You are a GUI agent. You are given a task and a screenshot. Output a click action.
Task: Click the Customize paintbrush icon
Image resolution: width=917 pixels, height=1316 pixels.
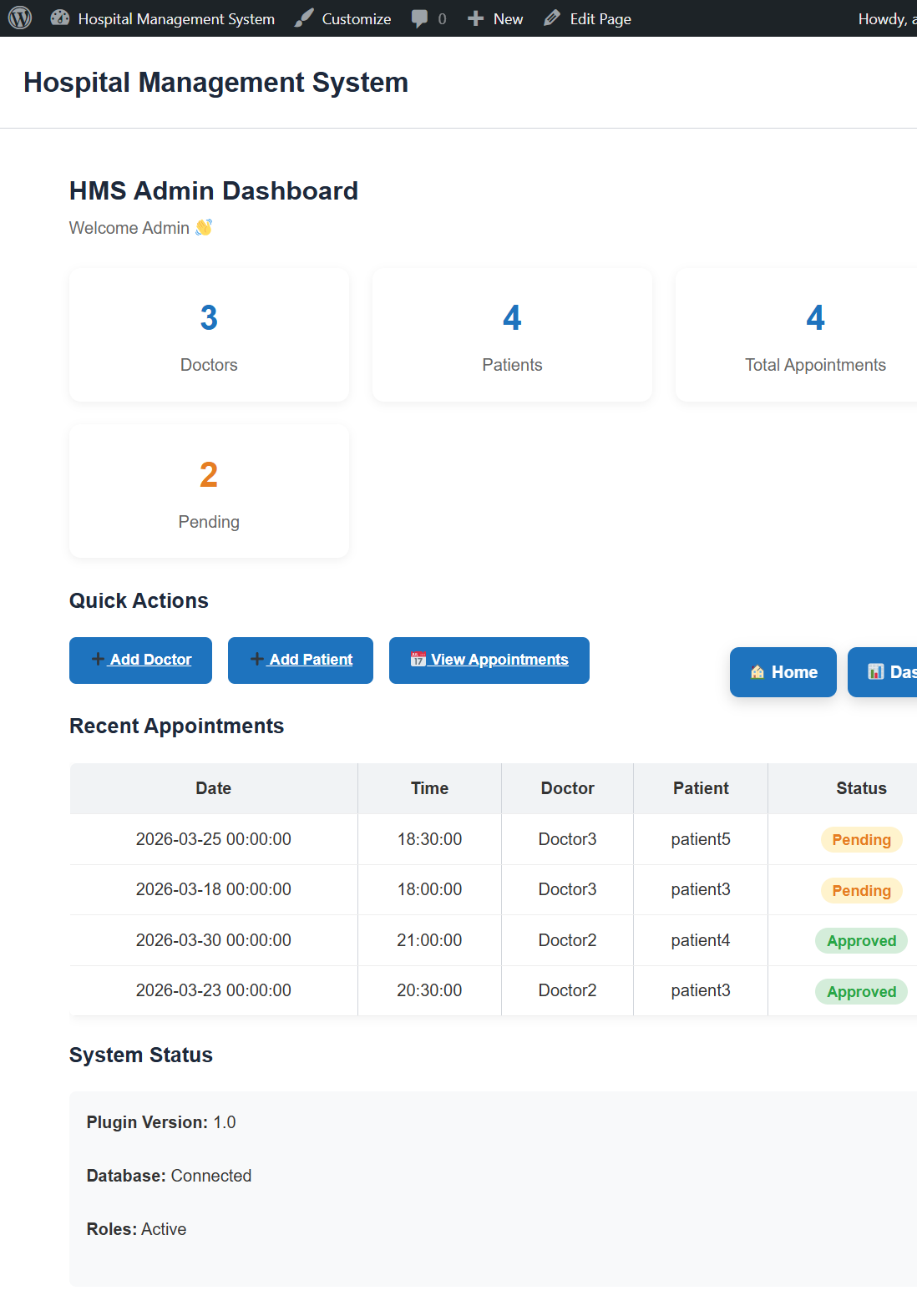click(x=304, y=18)
